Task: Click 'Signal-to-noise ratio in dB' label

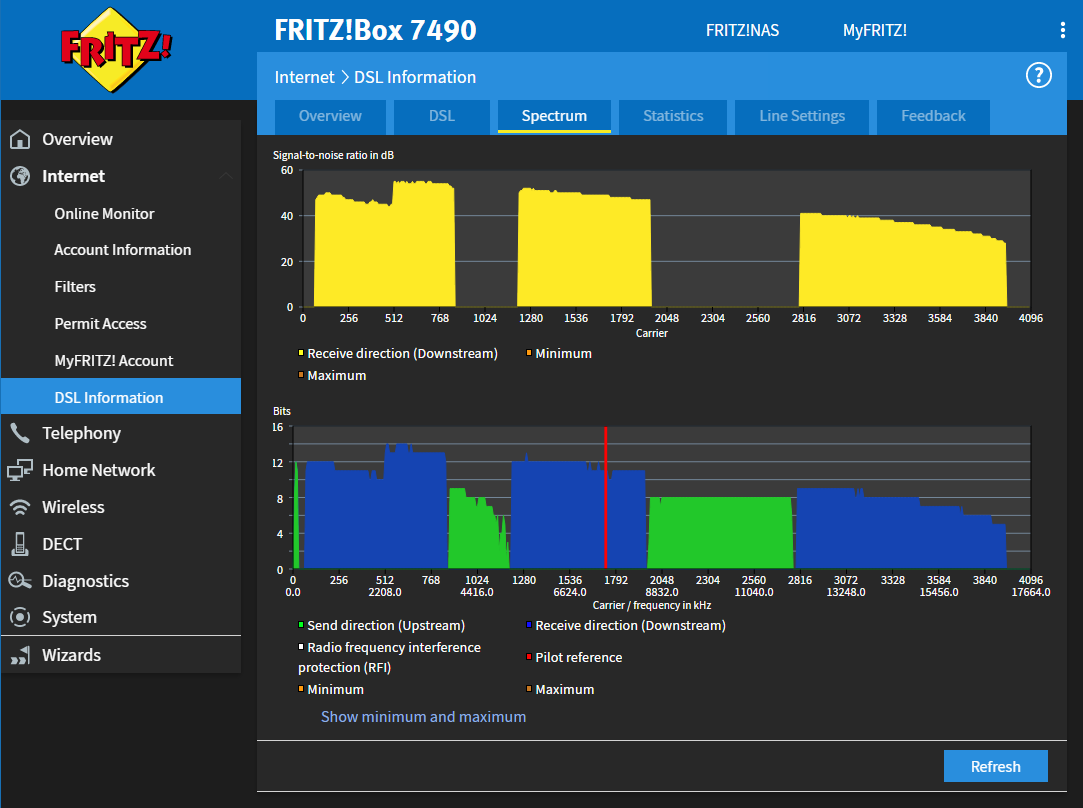Action: click(x=333, y=155)
